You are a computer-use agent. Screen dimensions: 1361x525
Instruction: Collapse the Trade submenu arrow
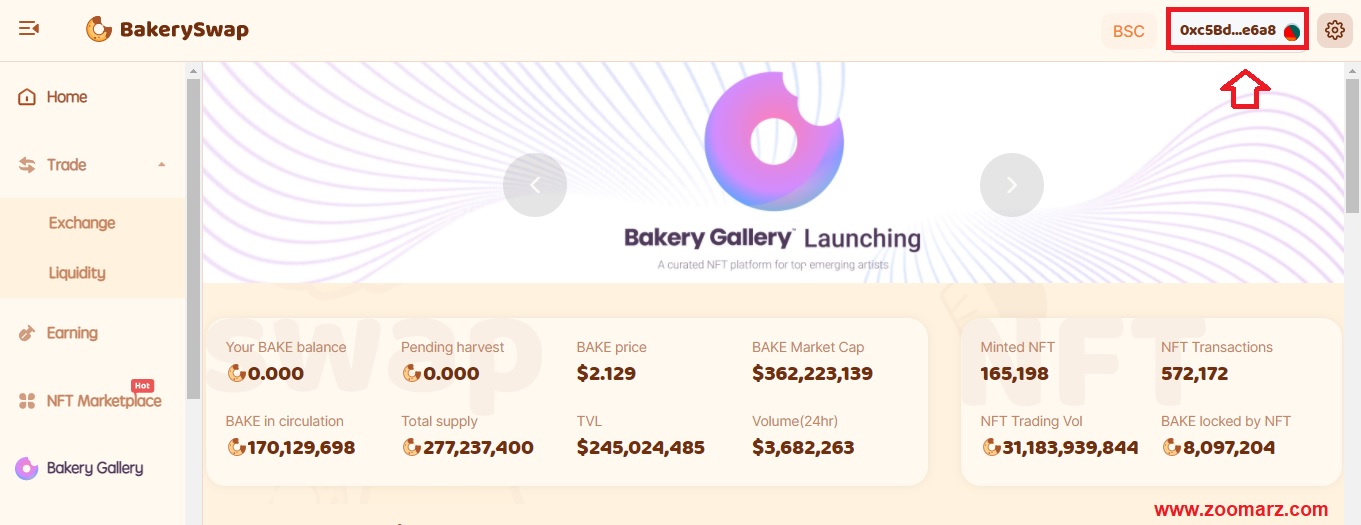click(x=162, y=165)
